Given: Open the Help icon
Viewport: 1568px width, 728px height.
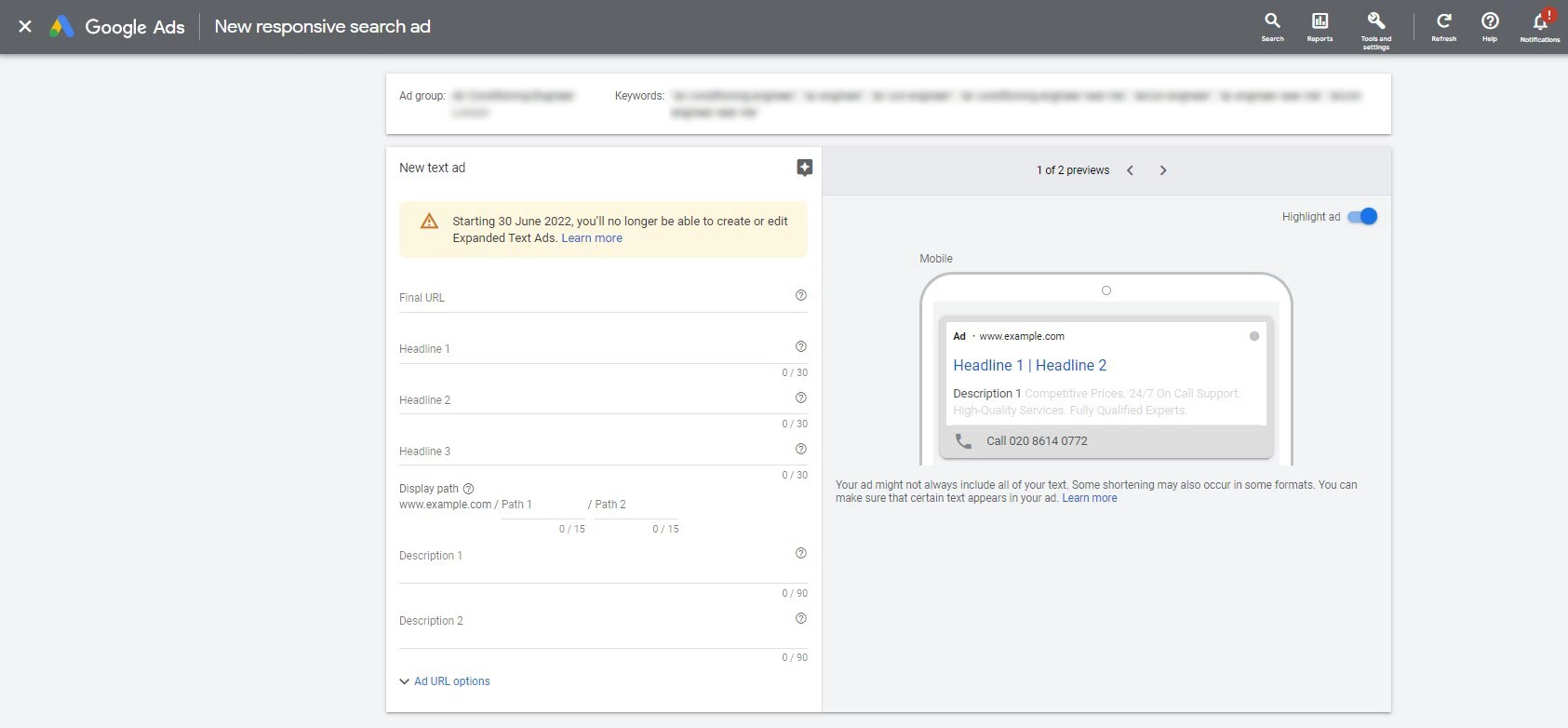Looking at the screenshot, I should 1490,26.
